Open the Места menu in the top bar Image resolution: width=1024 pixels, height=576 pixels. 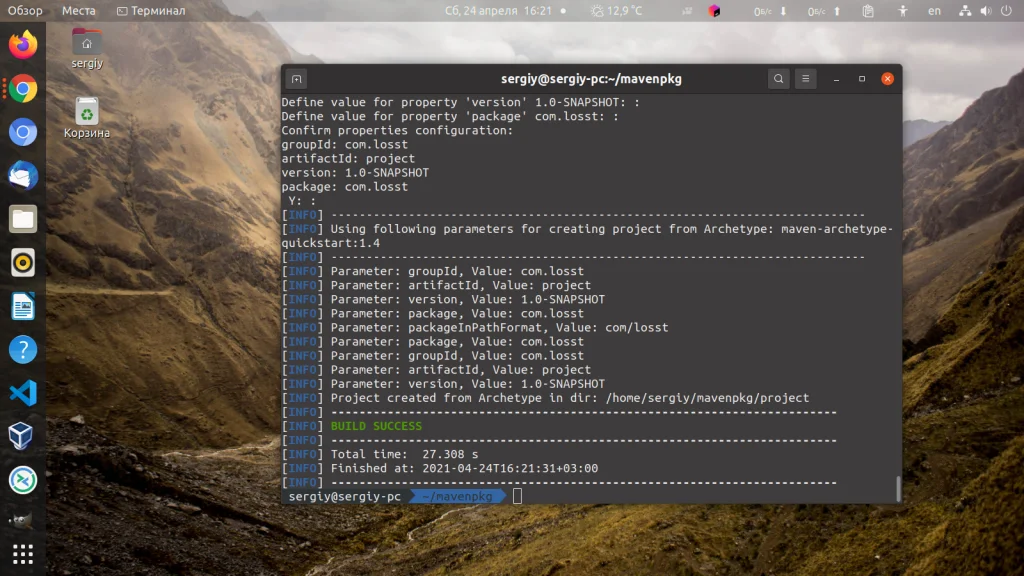click(79, 11)
